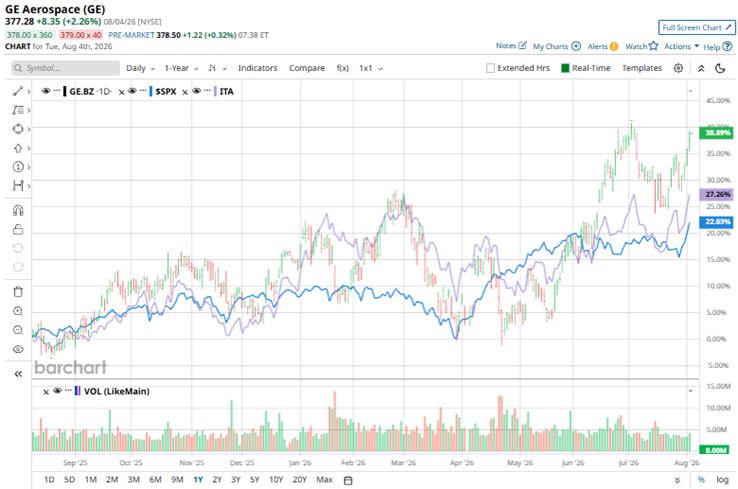Hide the VOL study eye toggle
Image resolution: width=738 pixels, height=489 pixels.
57,391
